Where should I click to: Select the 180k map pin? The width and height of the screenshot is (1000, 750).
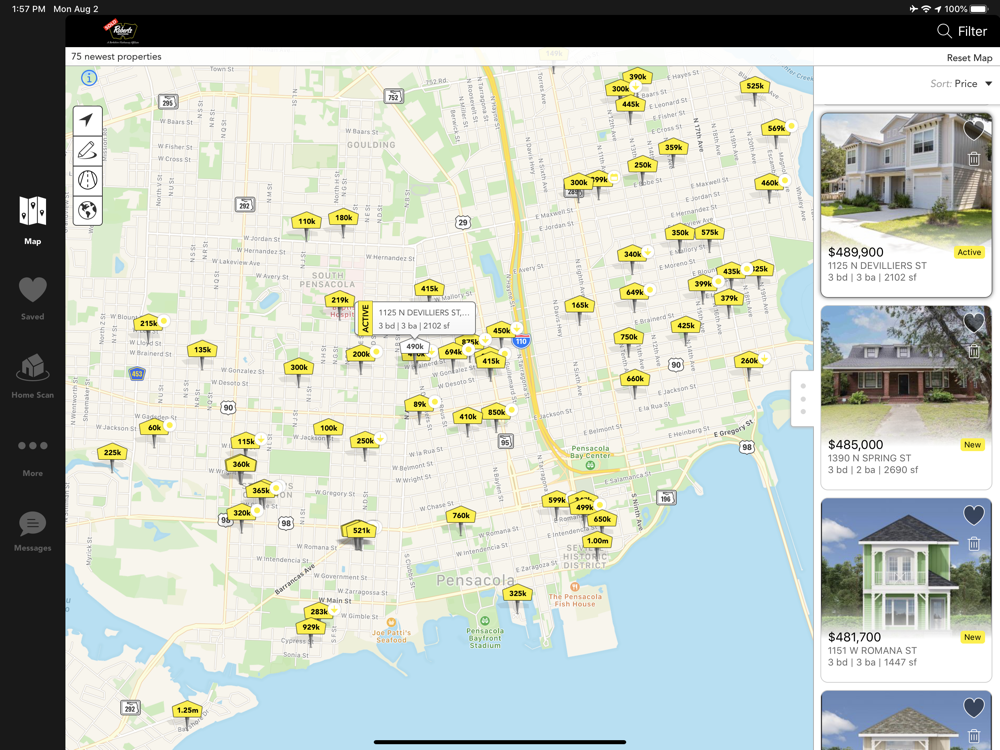(x=344, y=217)
